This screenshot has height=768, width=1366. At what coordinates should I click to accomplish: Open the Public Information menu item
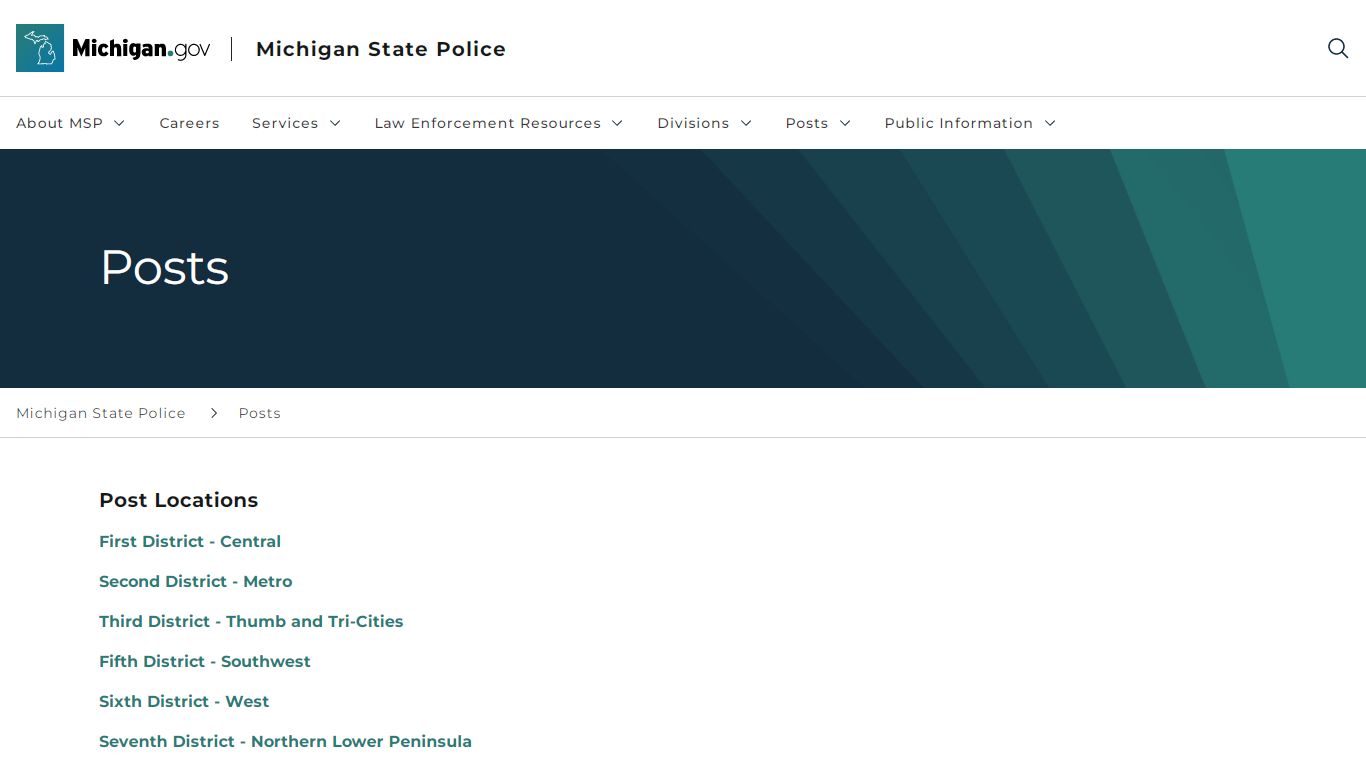[x=959, y=123]
